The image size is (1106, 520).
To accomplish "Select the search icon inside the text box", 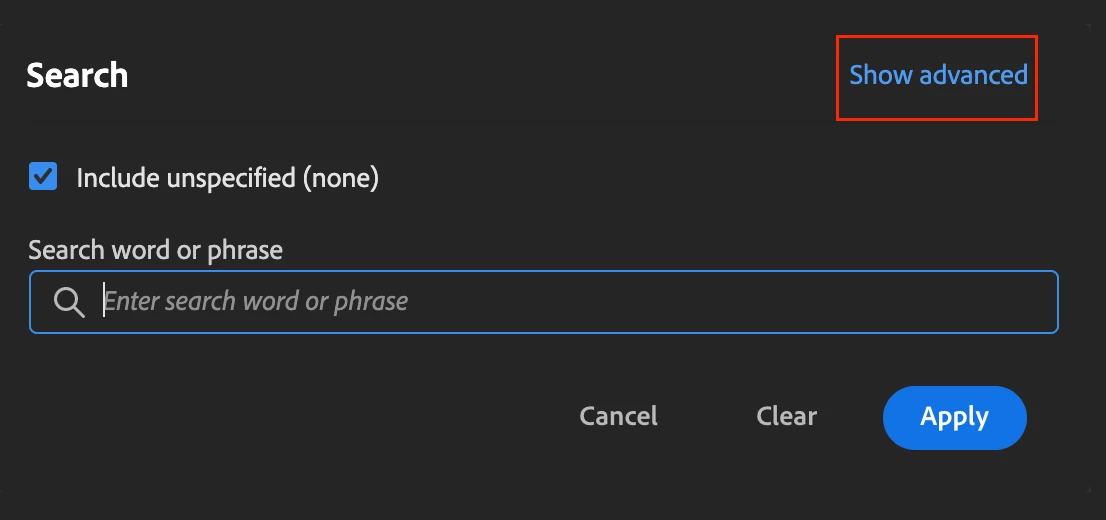I will coord(69,302).
